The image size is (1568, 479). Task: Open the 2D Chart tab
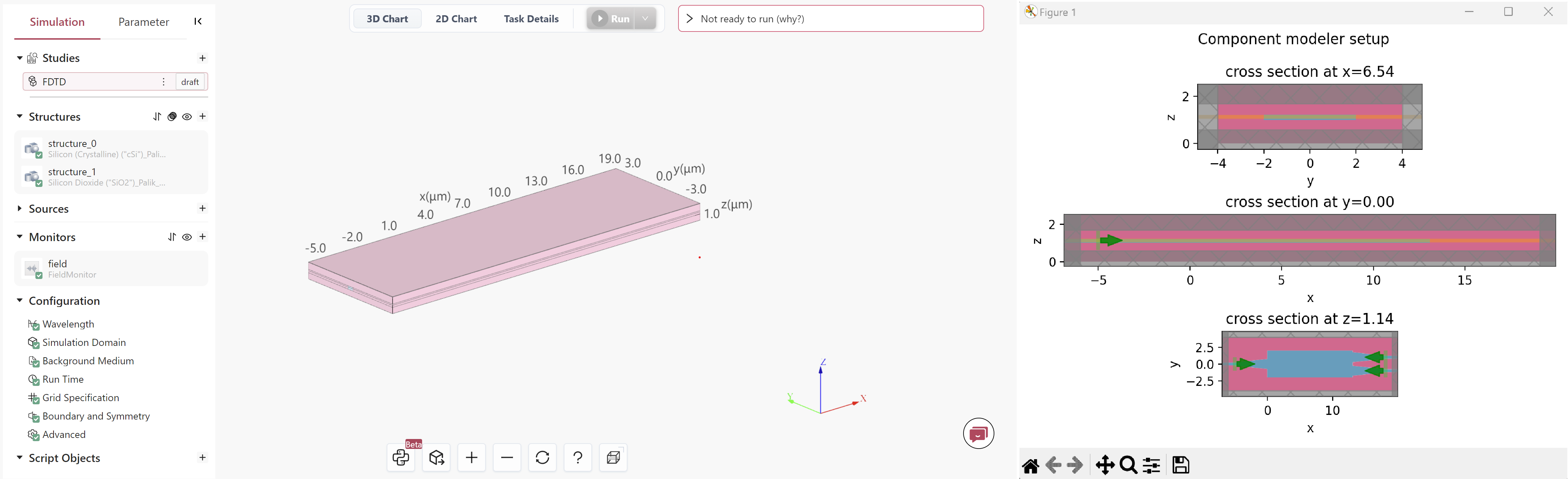[x=456, y=19]
